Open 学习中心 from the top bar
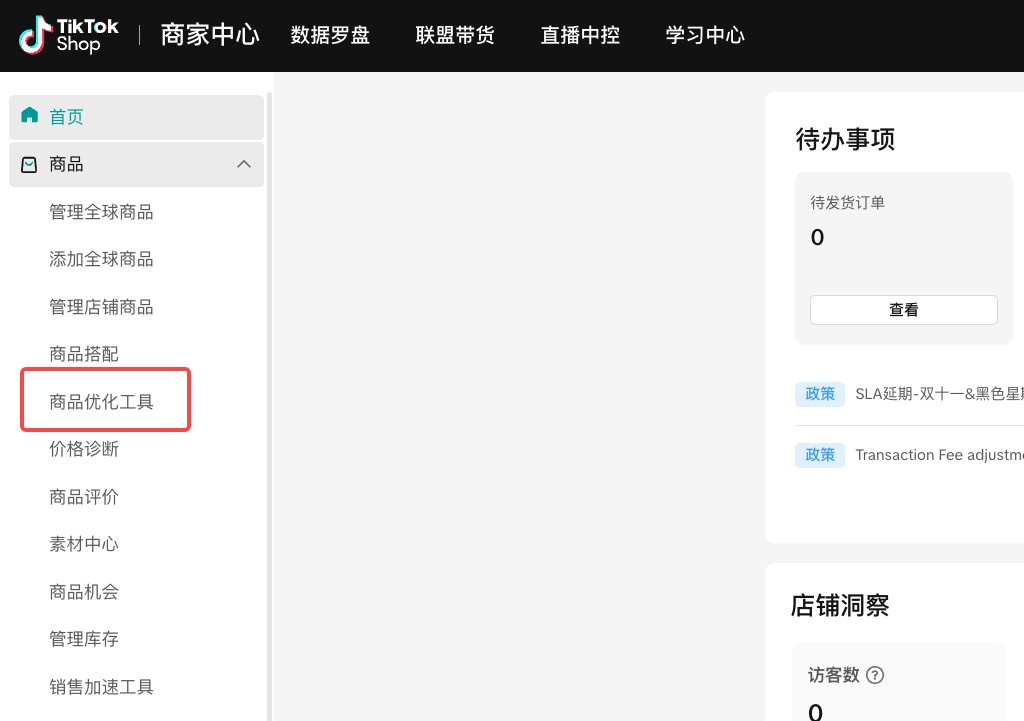Image resolution: width=1024 pixels, height=721 pixels. tap(705, 35)
